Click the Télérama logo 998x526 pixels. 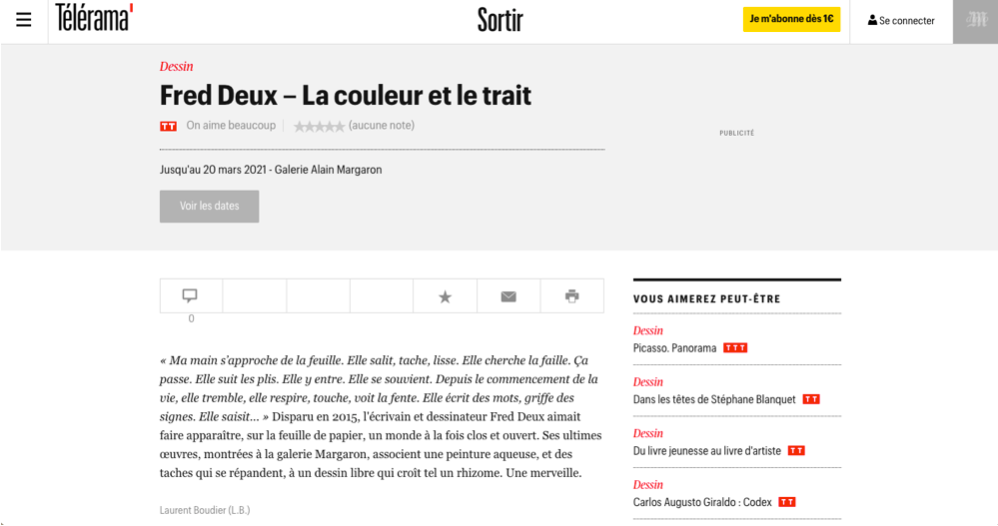pyautogui.click(x=94, y=18)
